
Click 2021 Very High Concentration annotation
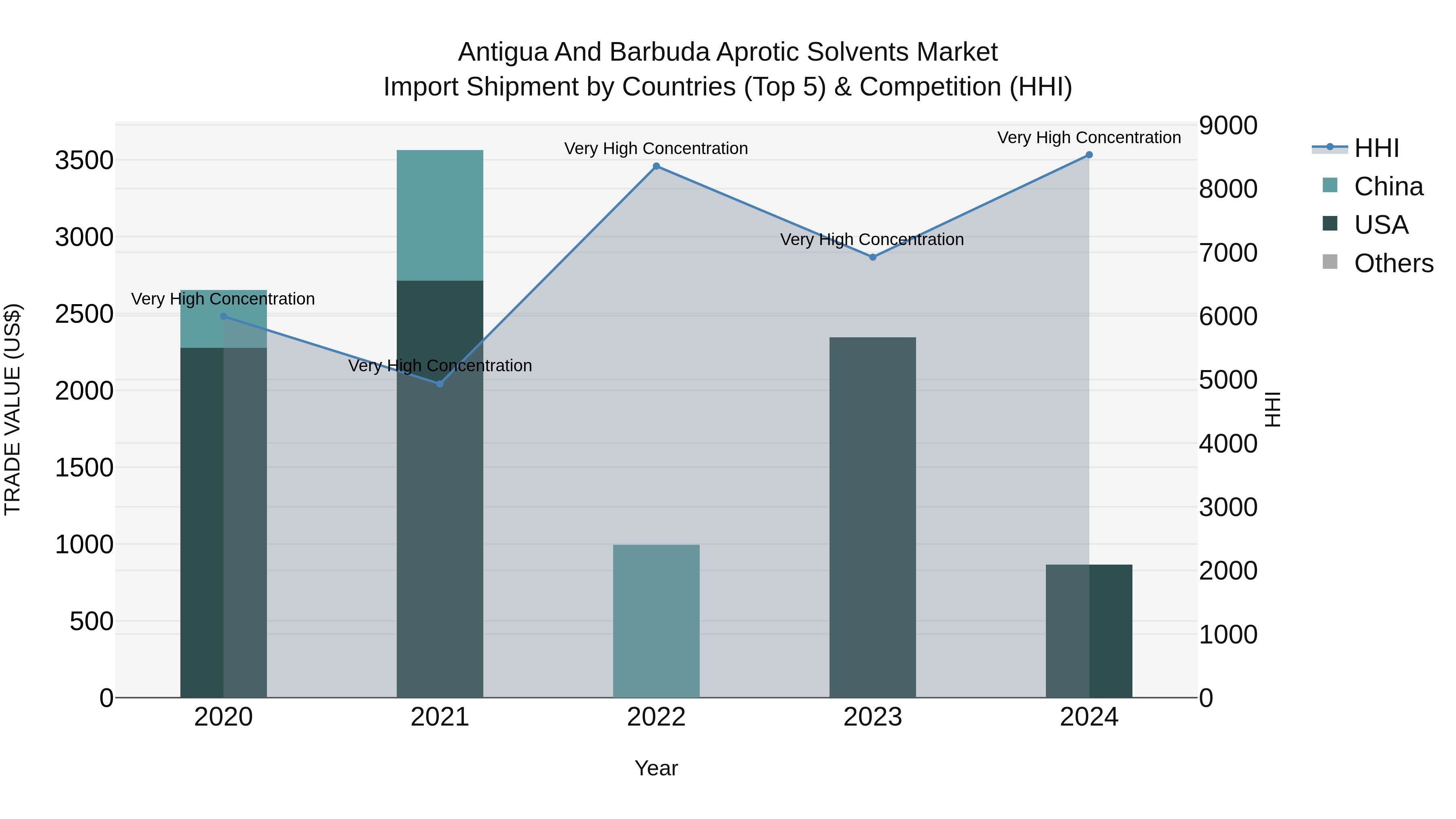coord(440,366)
